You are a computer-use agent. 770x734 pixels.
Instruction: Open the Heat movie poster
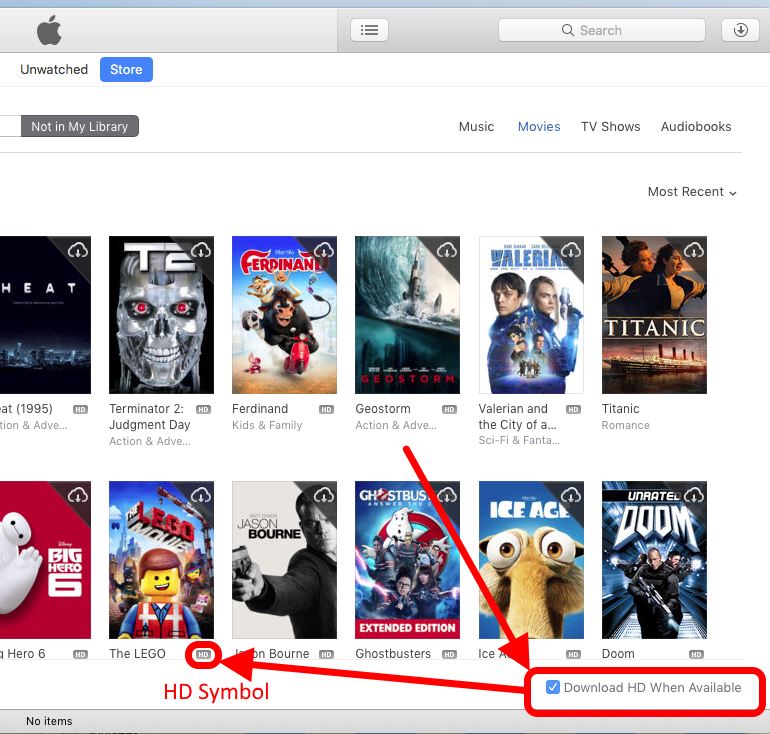[45, 315]
